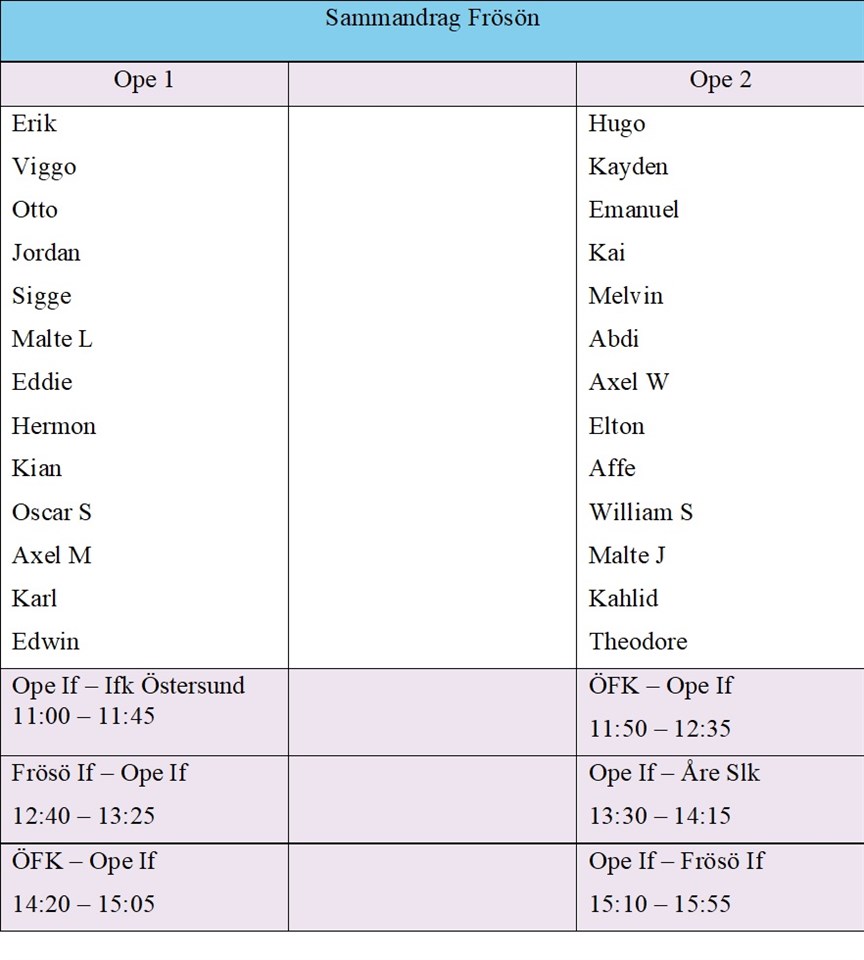The width and height of the screenshot is (864, 960).
Task: Select the Ope If – Åre Slk match
Action: pyautogui.click(x=675, y=773)
